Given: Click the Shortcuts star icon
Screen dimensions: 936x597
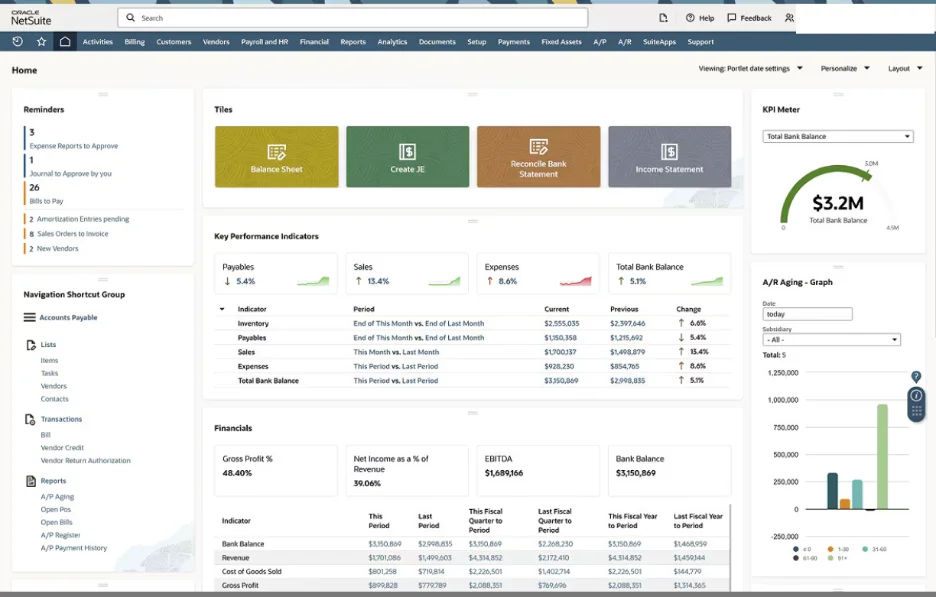Looking at the screenshot, I should click(x=41, y=42).
